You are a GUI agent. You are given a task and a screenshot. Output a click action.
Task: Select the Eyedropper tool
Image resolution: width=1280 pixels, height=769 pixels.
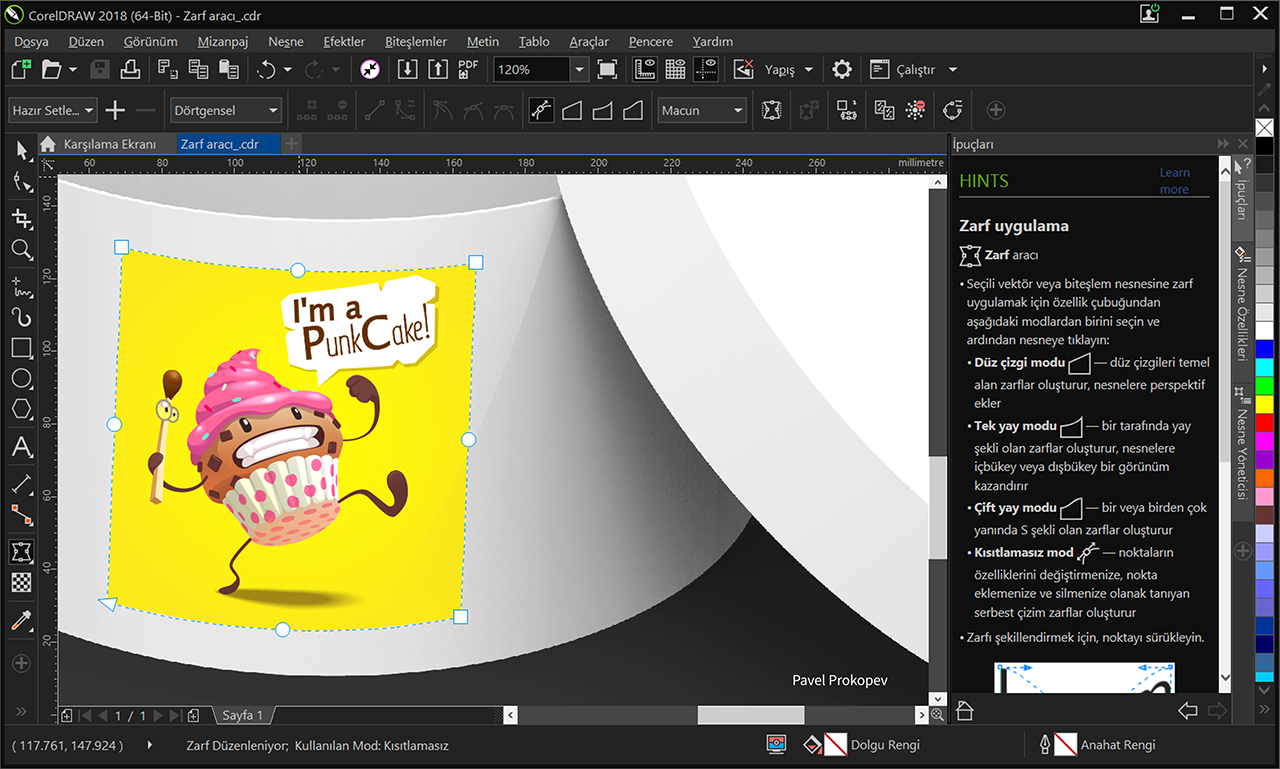tap(21, 621)
